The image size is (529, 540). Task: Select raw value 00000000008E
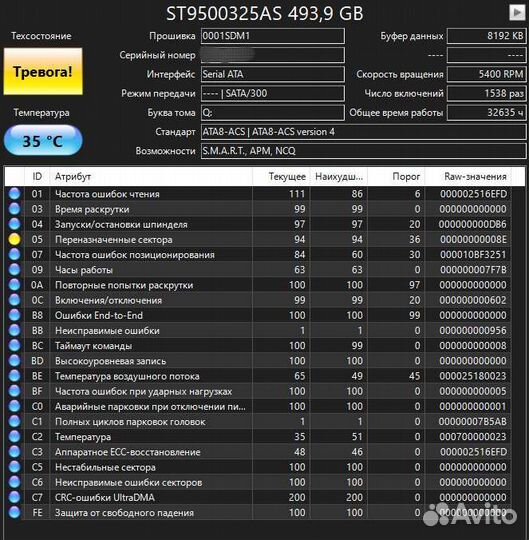[473, 239]
